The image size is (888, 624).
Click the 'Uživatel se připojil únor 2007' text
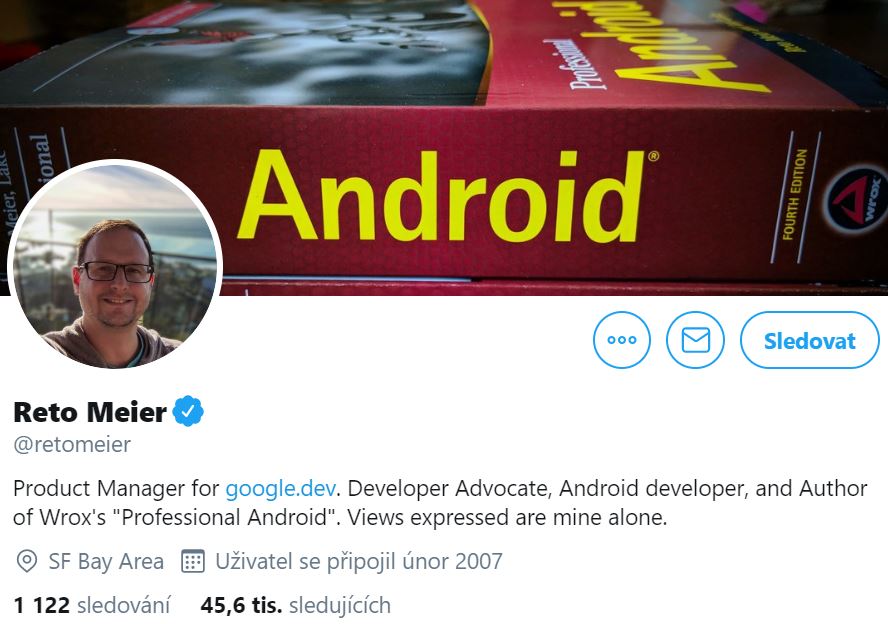(x=359, y=561)
